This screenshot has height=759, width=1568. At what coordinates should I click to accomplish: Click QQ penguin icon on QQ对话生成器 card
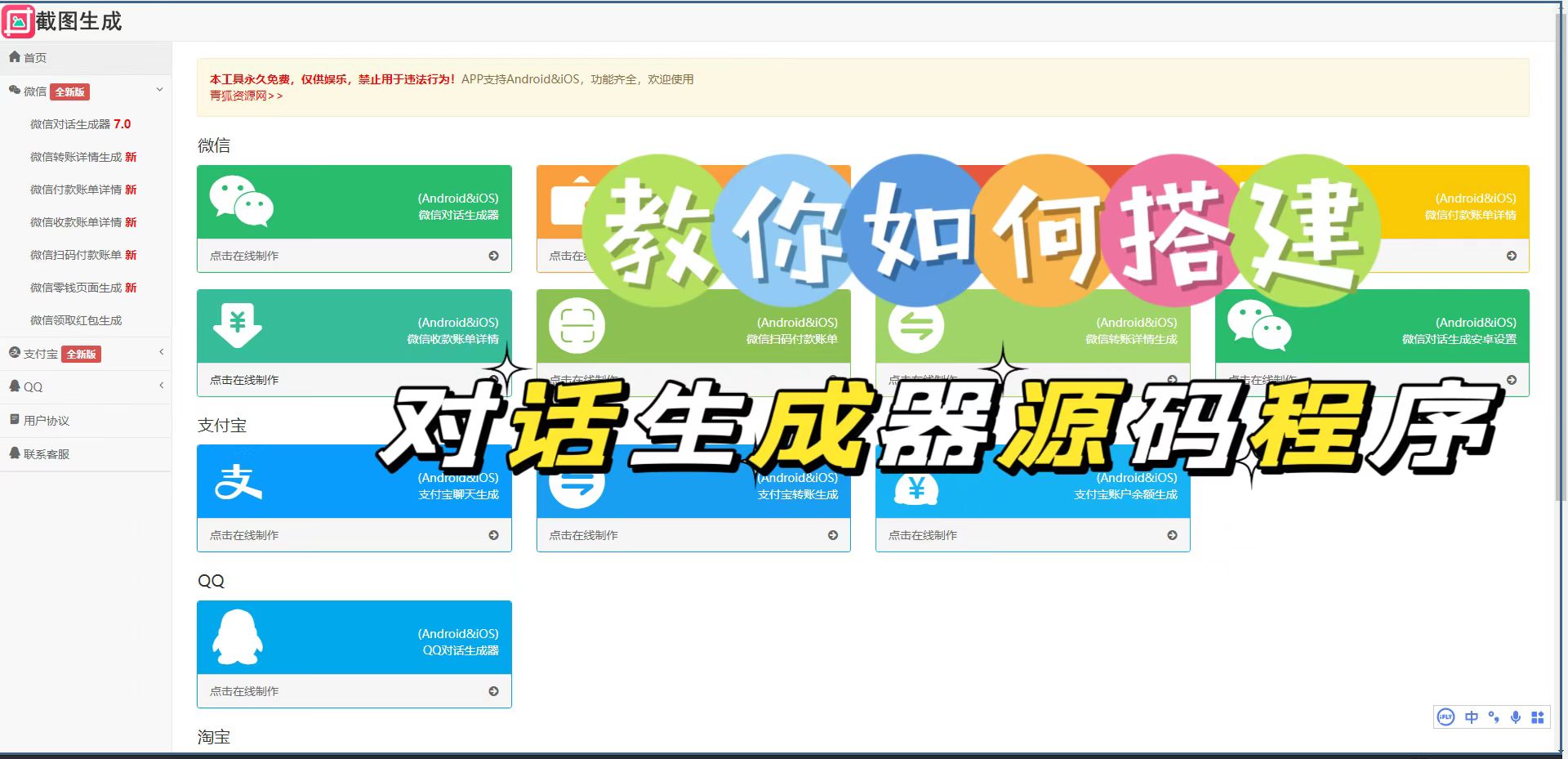pyautogui.click(x=238, y=637)
